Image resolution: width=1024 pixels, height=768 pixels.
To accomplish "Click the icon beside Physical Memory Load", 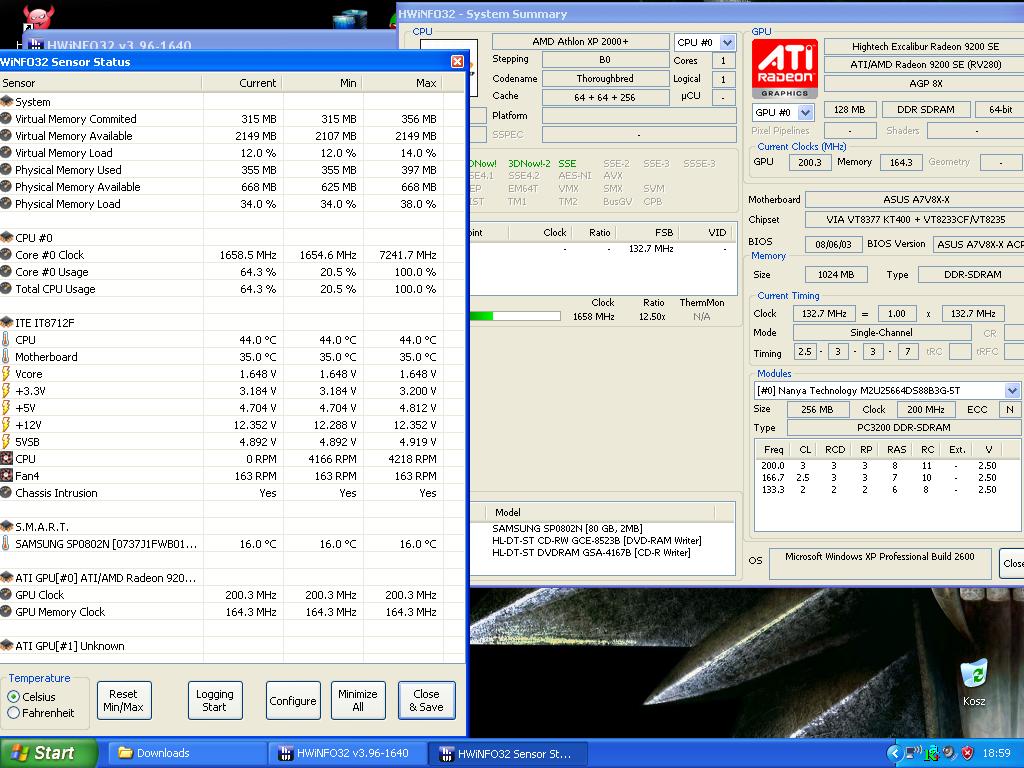I will click(x=6, y=203).
